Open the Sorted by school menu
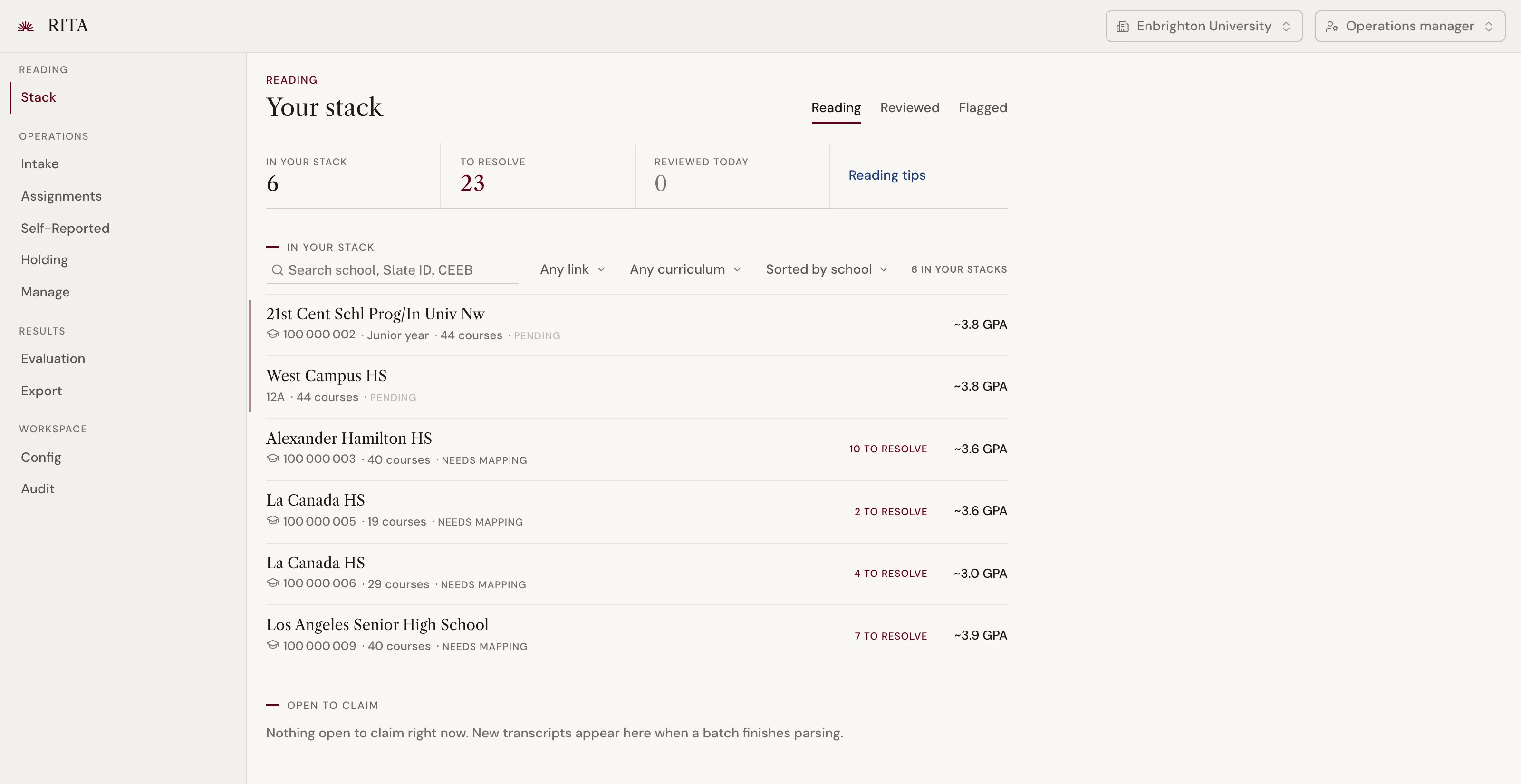The image size is (1521, 784). tap(827, 269)
